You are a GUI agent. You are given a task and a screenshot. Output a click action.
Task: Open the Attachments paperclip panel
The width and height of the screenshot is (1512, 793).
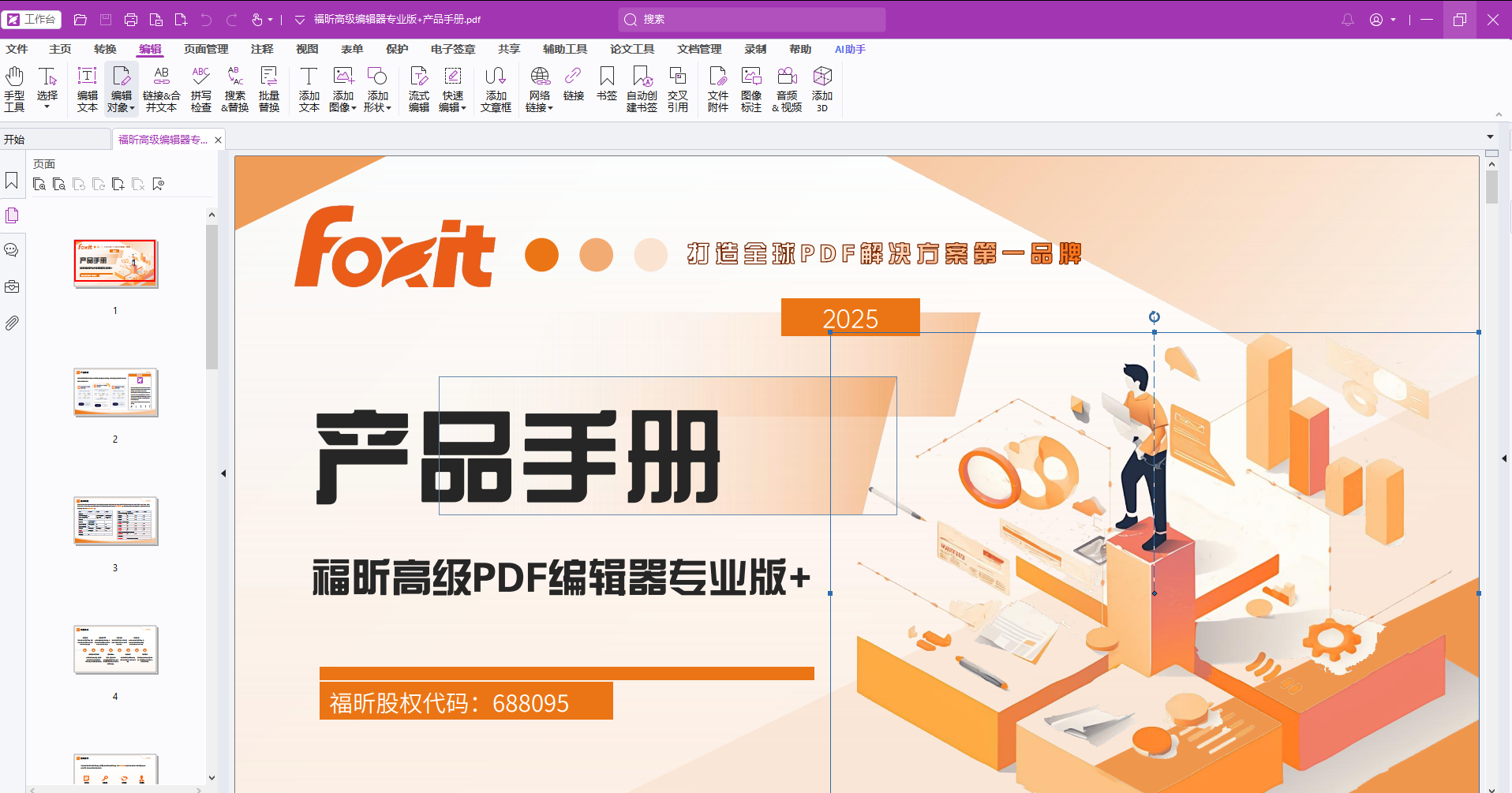pos(12,323)
